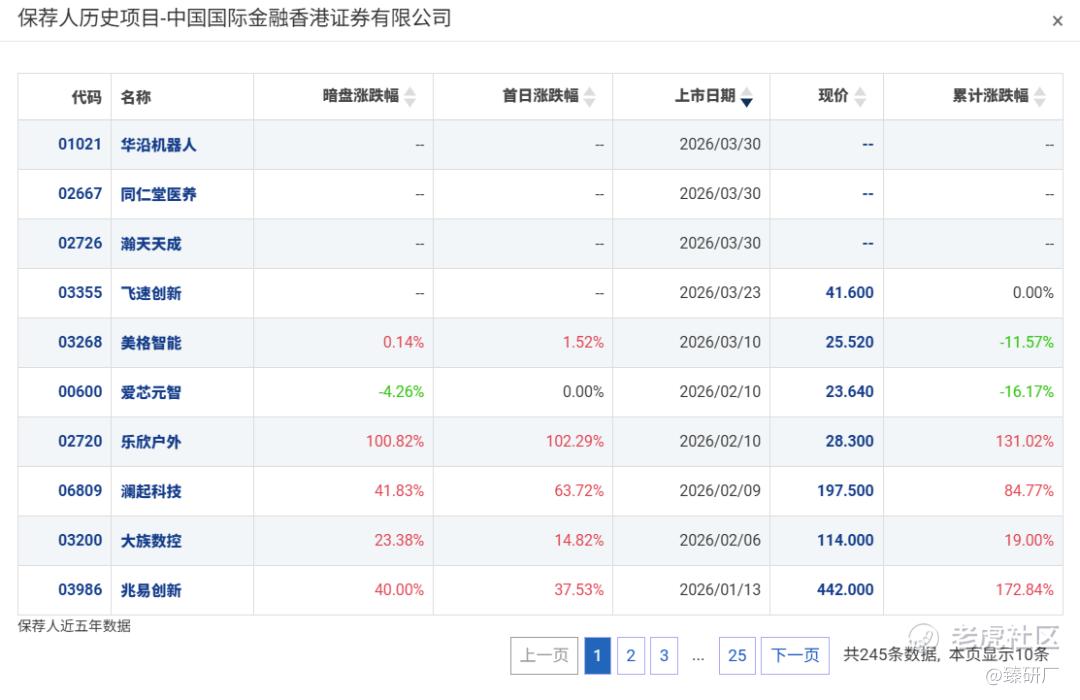This screenshot has height=700, width=1080.
Task: Open 澜起科技 stock page
Action: point(151,492)
